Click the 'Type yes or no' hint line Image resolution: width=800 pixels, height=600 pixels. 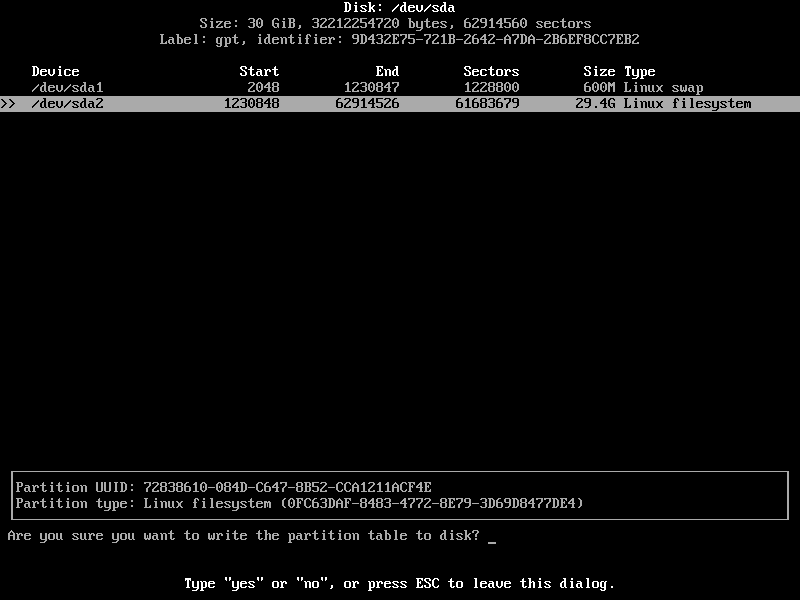point(399,584)
